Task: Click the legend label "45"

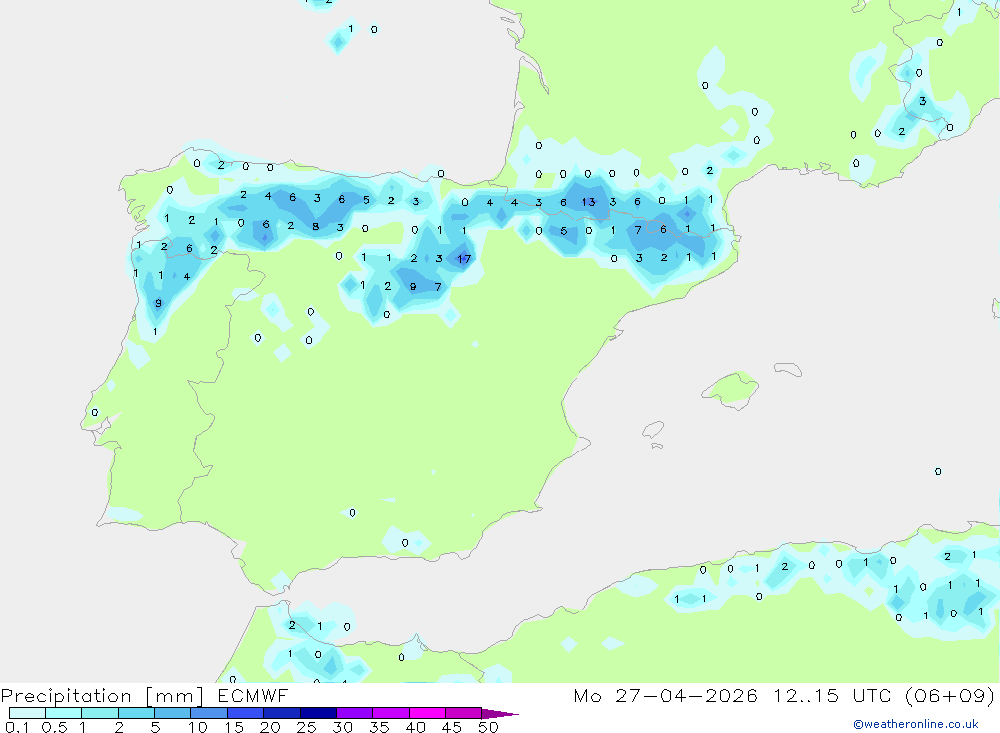Action: click(x=452, y=727)
